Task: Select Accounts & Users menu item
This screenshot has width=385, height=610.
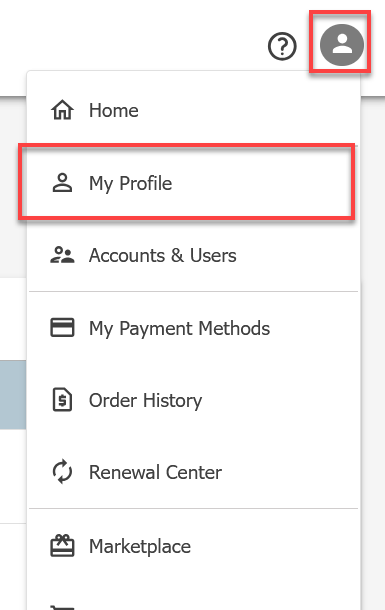Action: (x=194, y=255)
